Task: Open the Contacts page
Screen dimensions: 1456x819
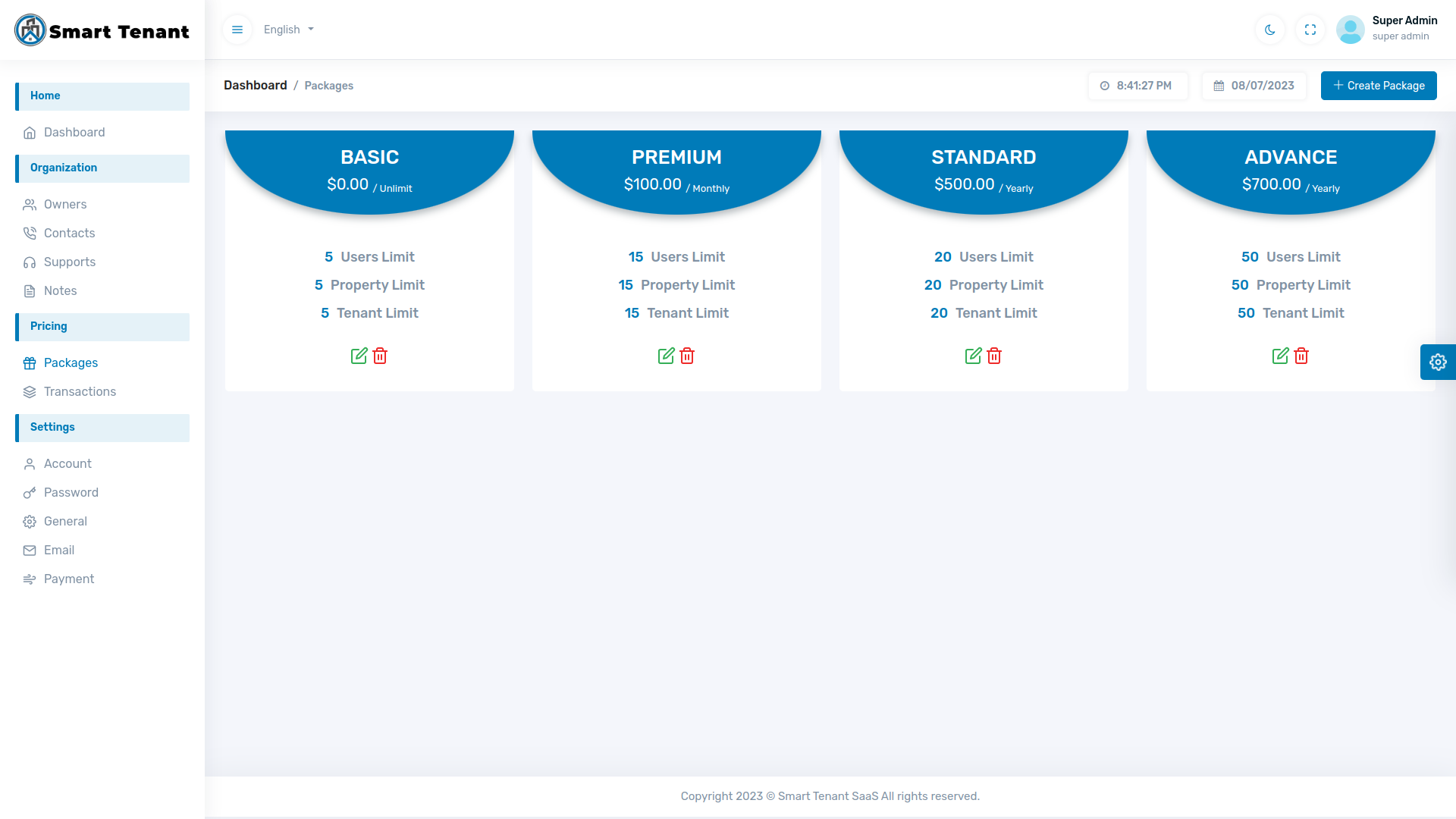Action: 70,233
